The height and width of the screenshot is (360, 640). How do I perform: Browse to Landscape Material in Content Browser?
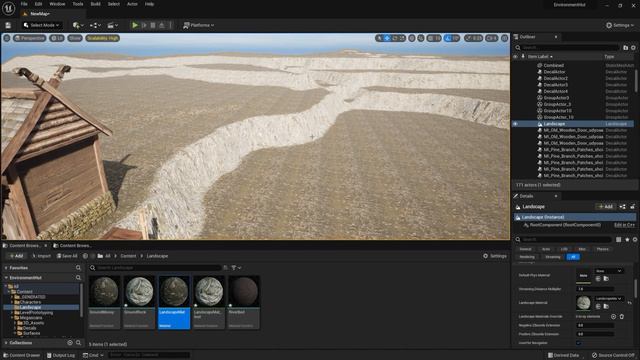coord(606,306)
